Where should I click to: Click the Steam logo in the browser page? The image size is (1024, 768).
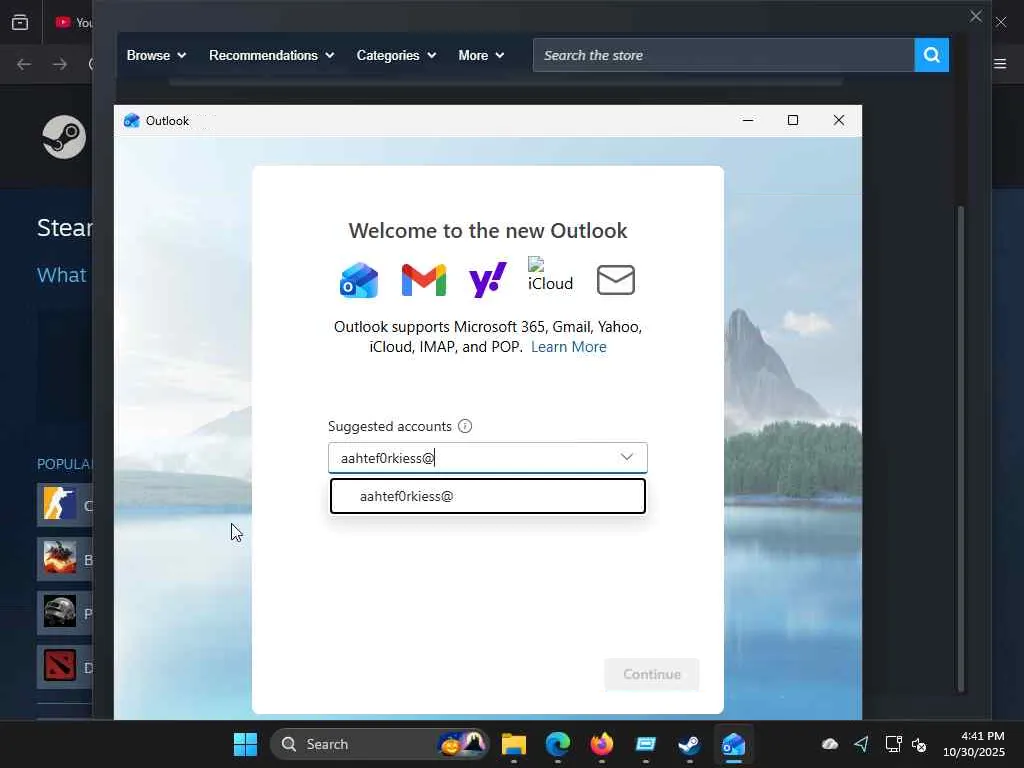64,137
